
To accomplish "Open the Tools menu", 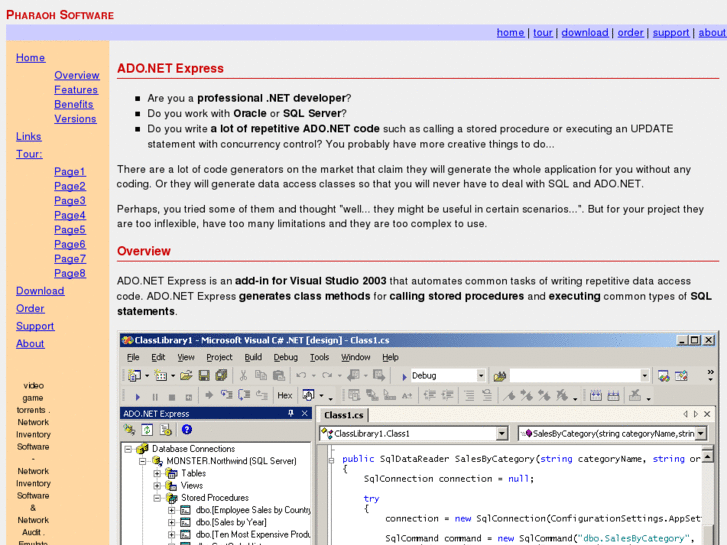I will click(x=319, y=357).
